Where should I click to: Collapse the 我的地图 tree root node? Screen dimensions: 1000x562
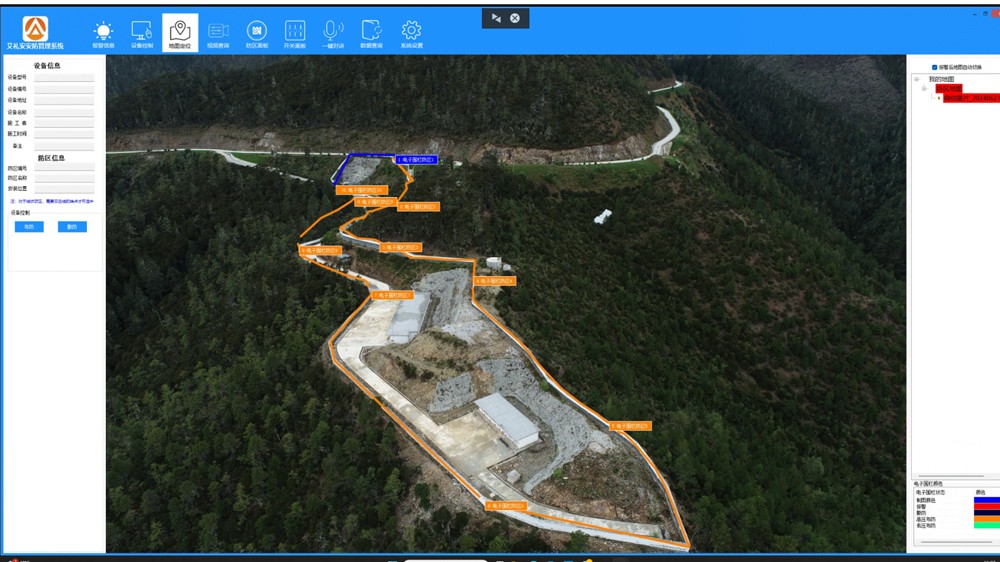click(917, 79)
